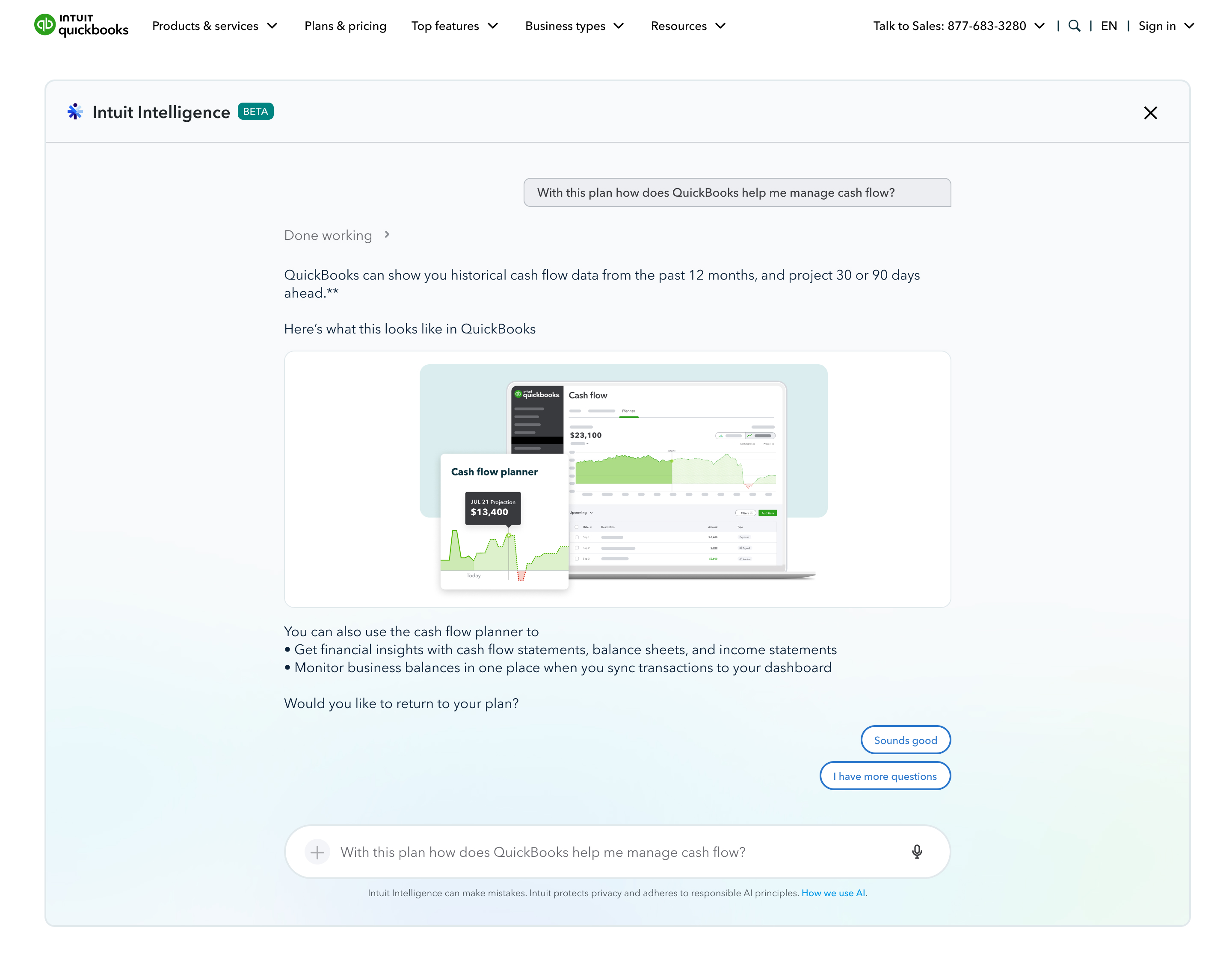Click the microphone voice input icon
Image resolution: width=1232 pixels, height=962 pixels.
(x=917, y=852)
